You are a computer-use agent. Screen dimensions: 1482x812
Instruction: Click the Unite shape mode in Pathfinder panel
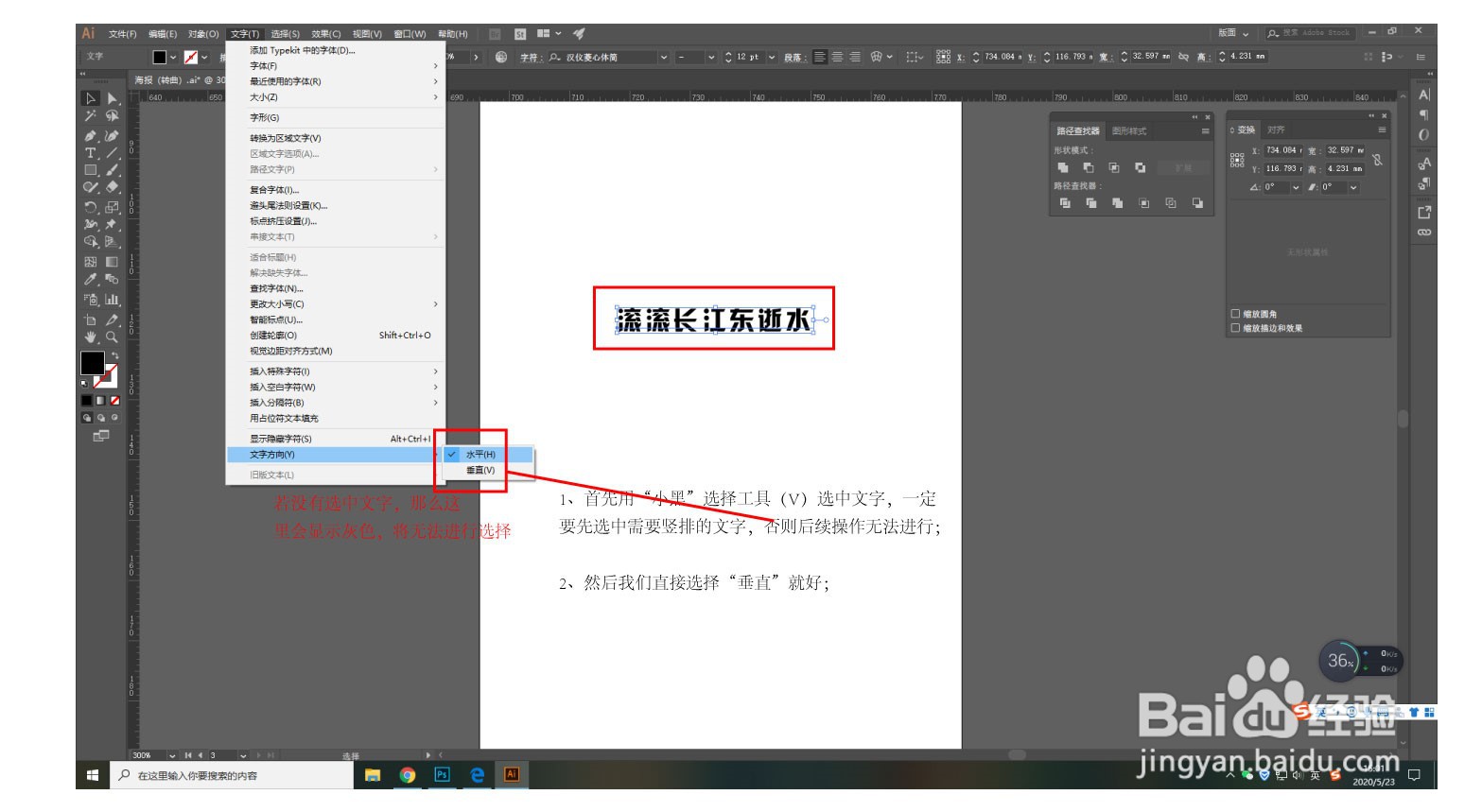(x=1064, y=168)
